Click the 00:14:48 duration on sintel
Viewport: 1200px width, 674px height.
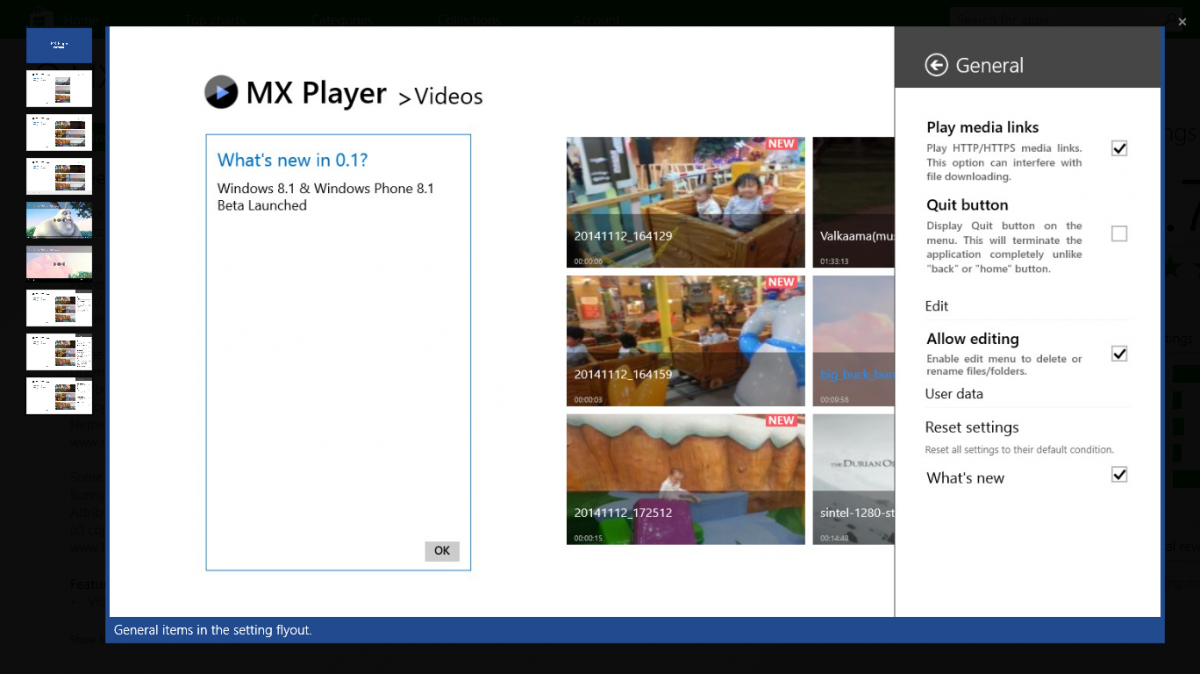tap(835, 538)
